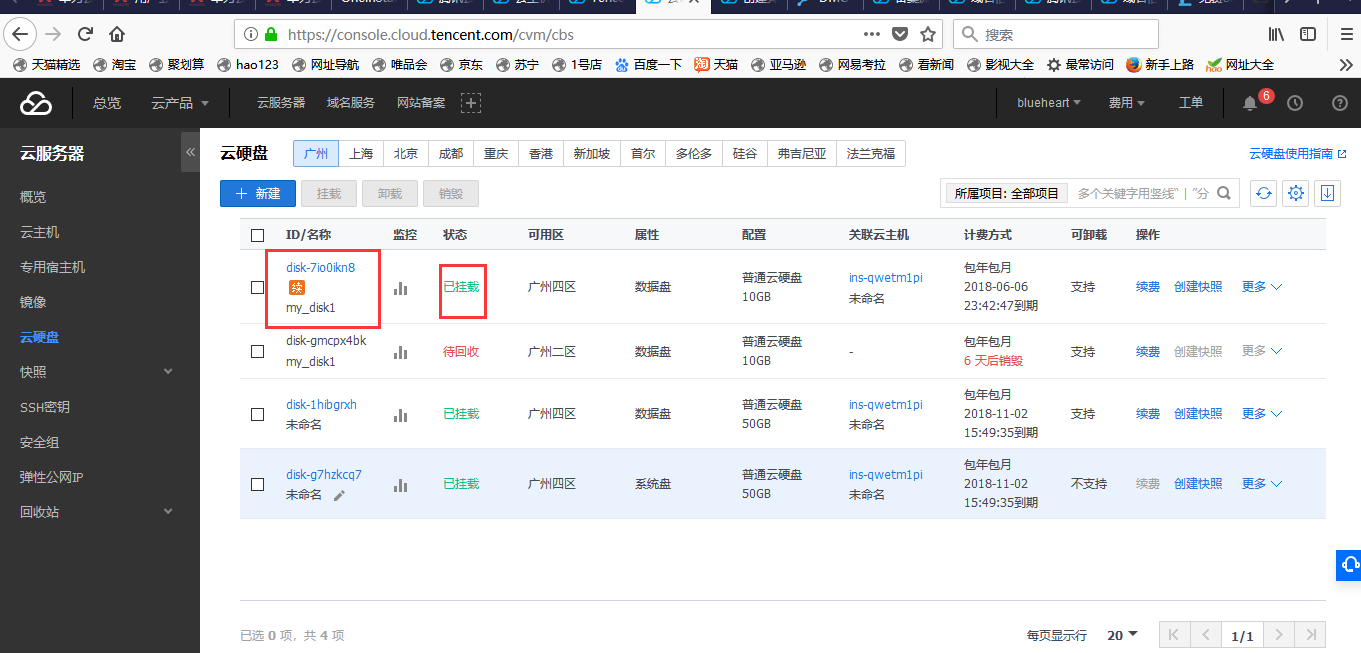Select the checkbox for disk-1hibgrxh
This screenshot has height=653, width=1361.
tap(258, 414)
